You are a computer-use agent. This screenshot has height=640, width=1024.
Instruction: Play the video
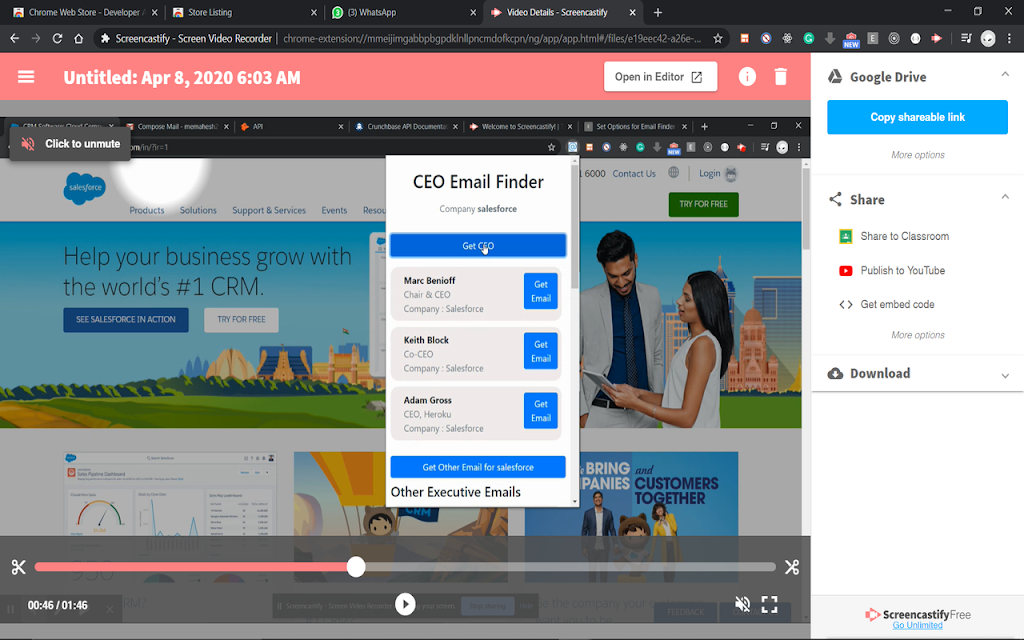pyautogui.click(x=405, y=604)
